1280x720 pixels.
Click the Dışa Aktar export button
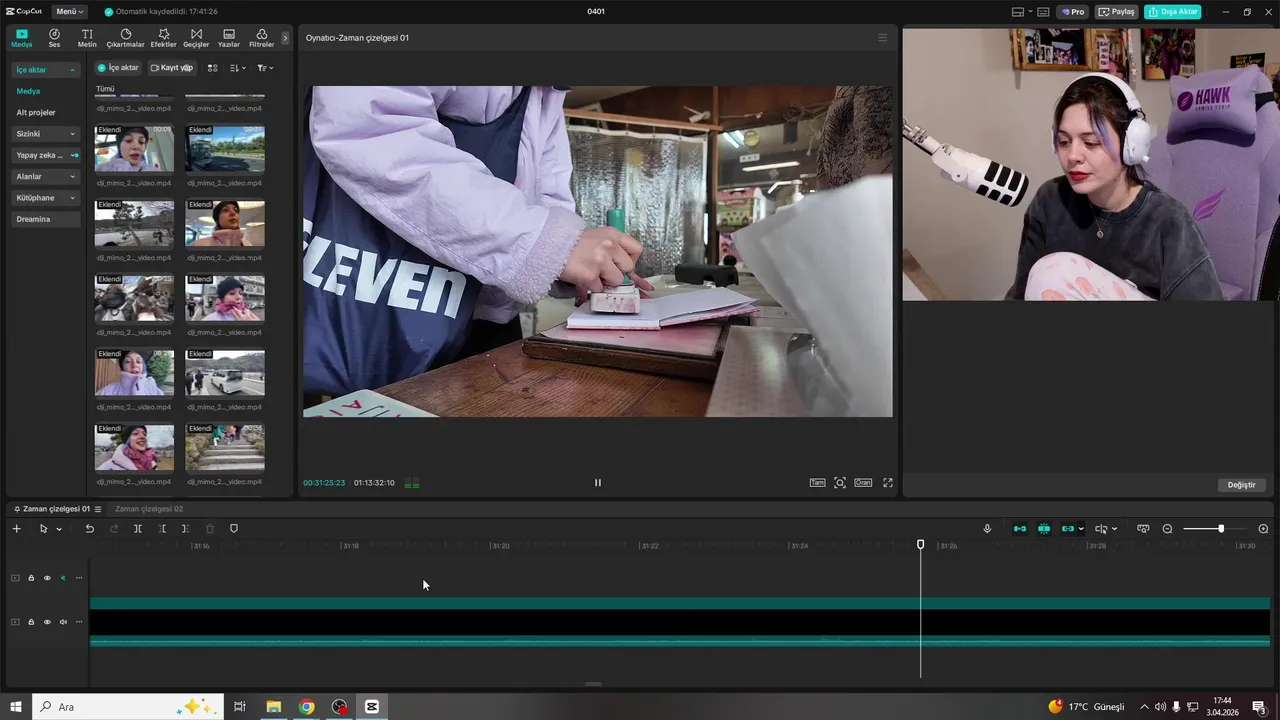1173,12
